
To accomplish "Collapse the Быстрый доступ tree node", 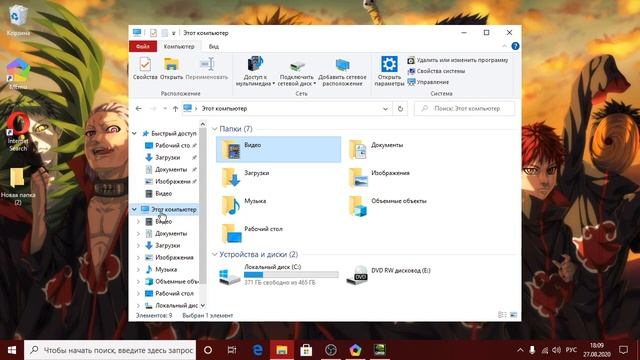I will [x=134, y=133].
